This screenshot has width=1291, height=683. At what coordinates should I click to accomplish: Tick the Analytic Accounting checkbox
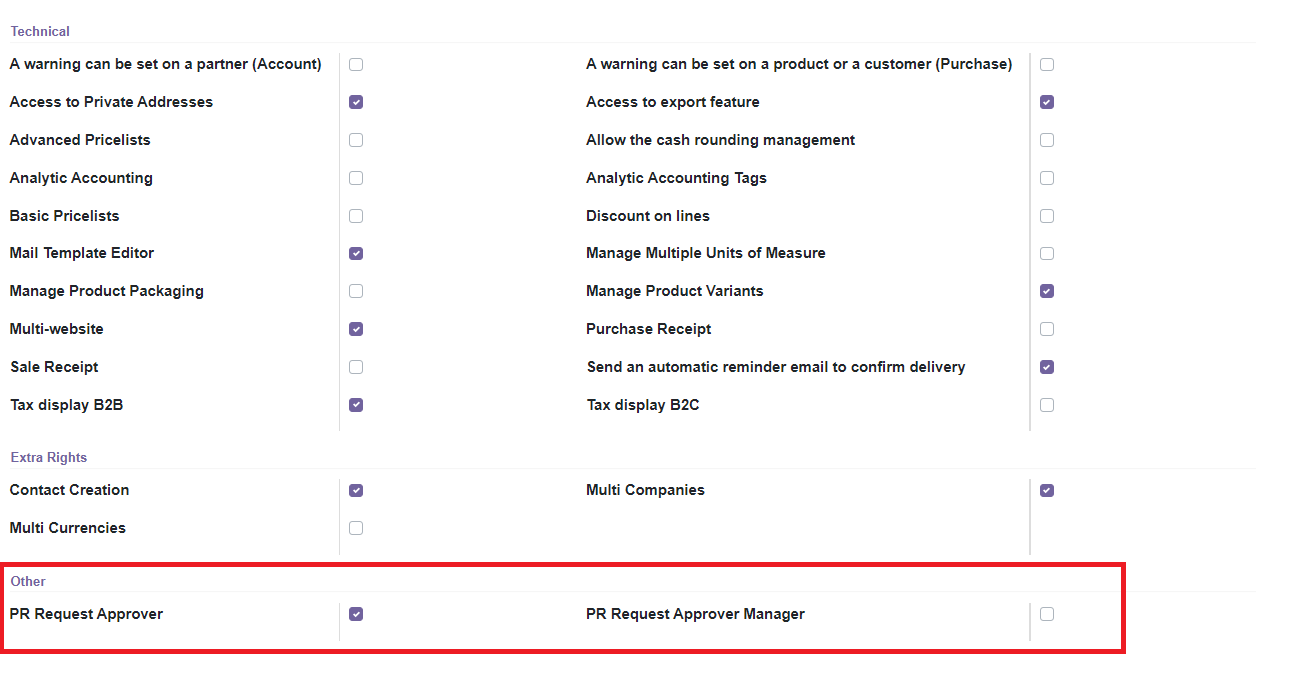(x=356, y=178)
